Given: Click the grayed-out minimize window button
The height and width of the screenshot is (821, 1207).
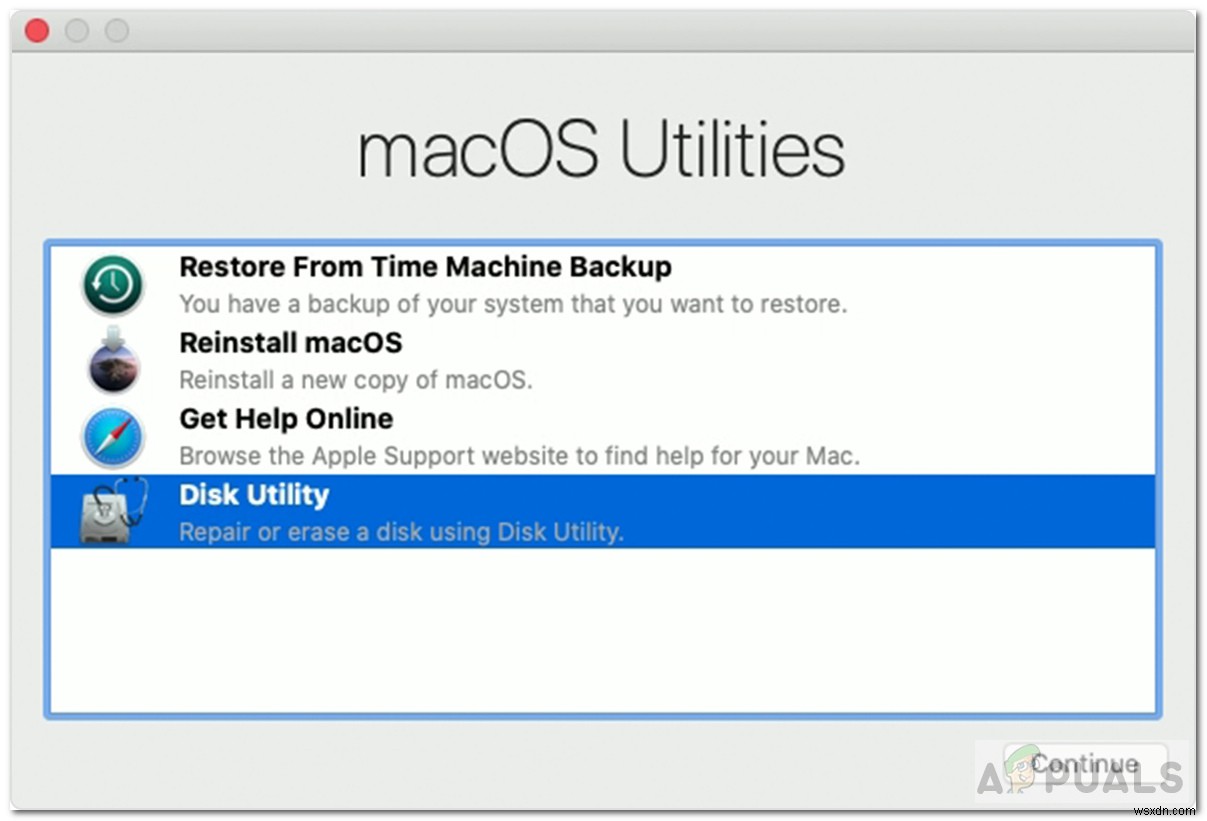Looking at the screenshot, I should pyautogui.click(x=77, y=31).
